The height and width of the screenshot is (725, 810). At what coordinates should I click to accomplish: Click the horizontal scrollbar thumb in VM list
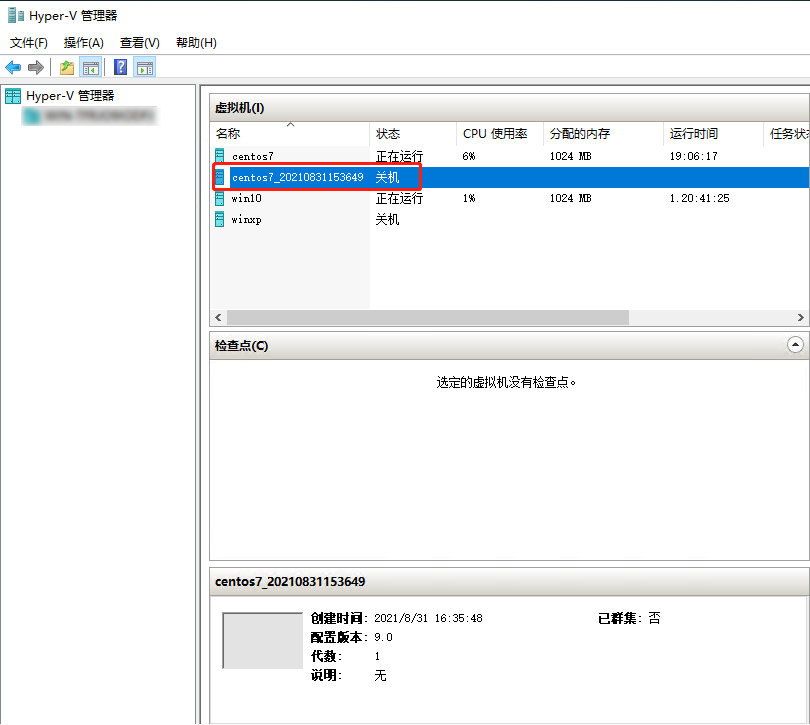428,317
